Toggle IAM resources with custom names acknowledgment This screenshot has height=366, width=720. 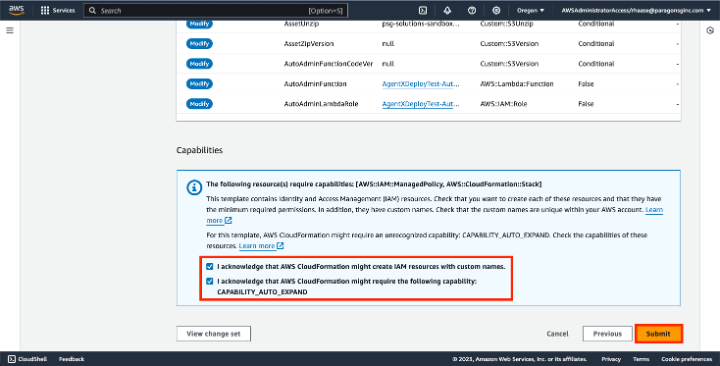pos(210,266)
